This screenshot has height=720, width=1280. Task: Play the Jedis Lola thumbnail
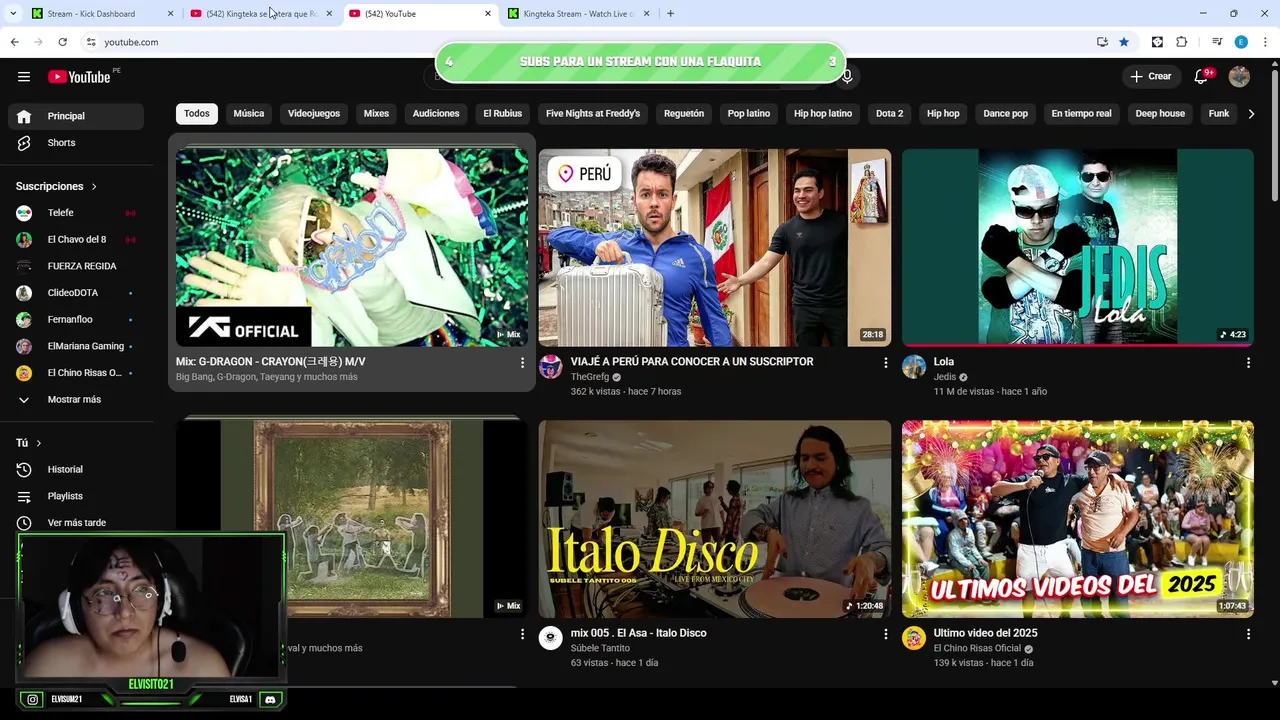[x=1077, y=248]
